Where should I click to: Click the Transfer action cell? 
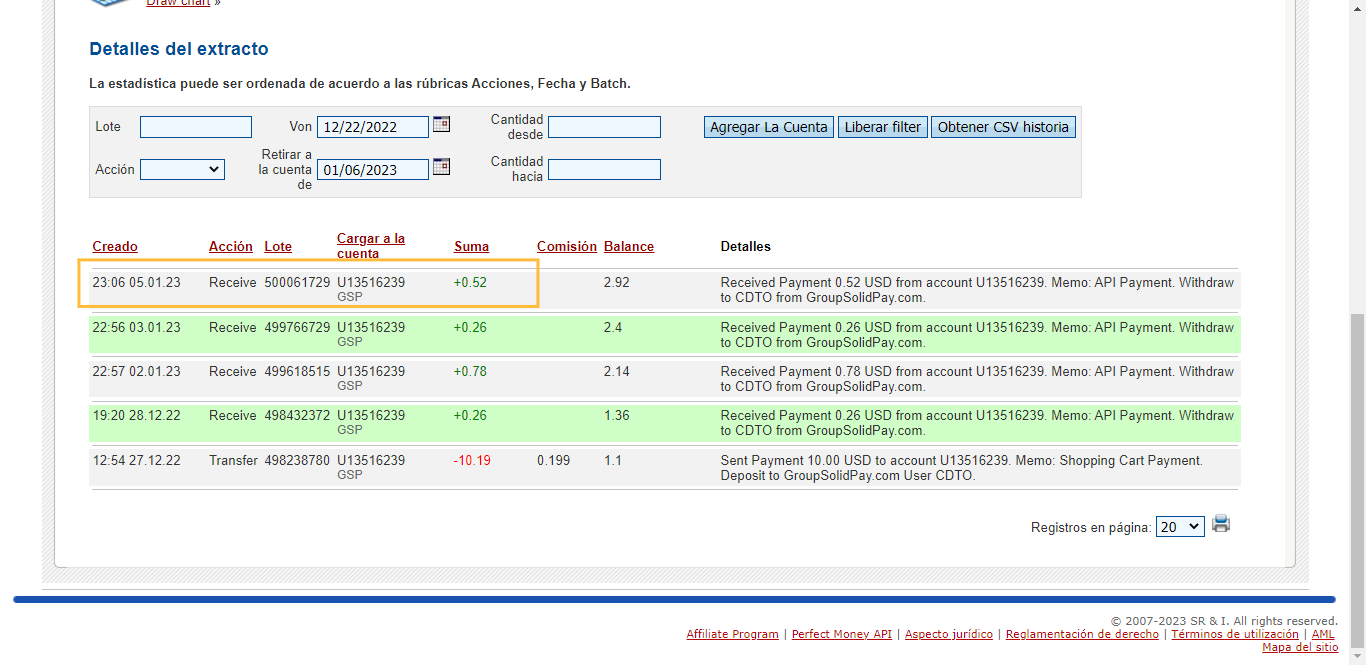coord(233,460)
